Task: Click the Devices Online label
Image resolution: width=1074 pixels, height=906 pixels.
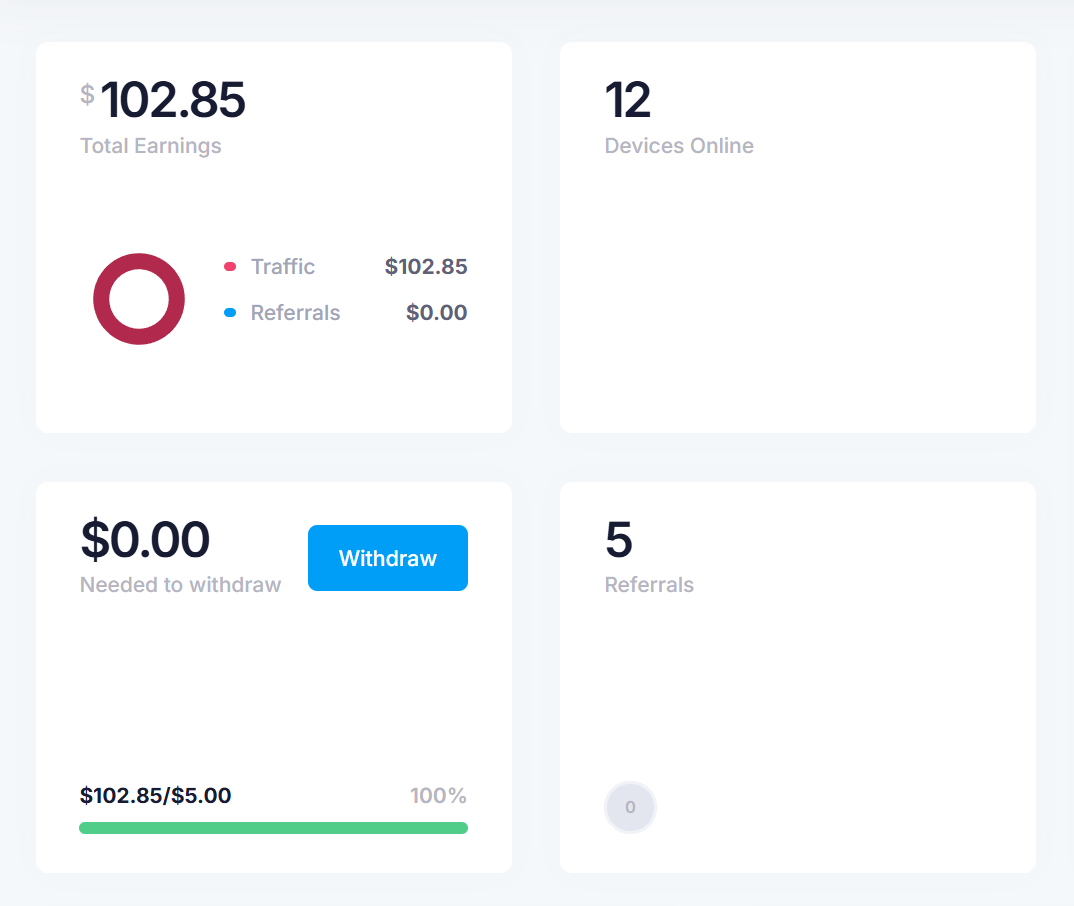Action: [679, 146]
